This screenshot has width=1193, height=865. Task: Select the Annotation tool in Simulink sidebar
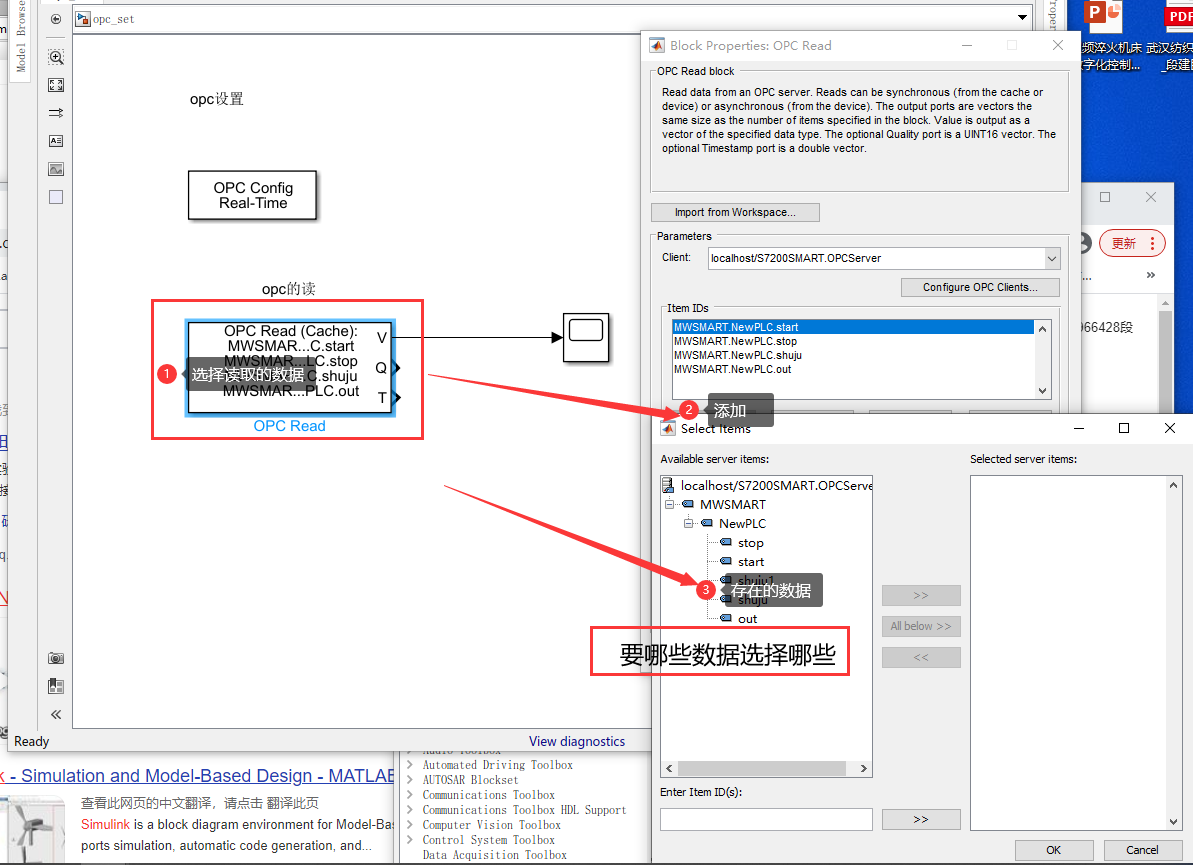tap(55, 141)
